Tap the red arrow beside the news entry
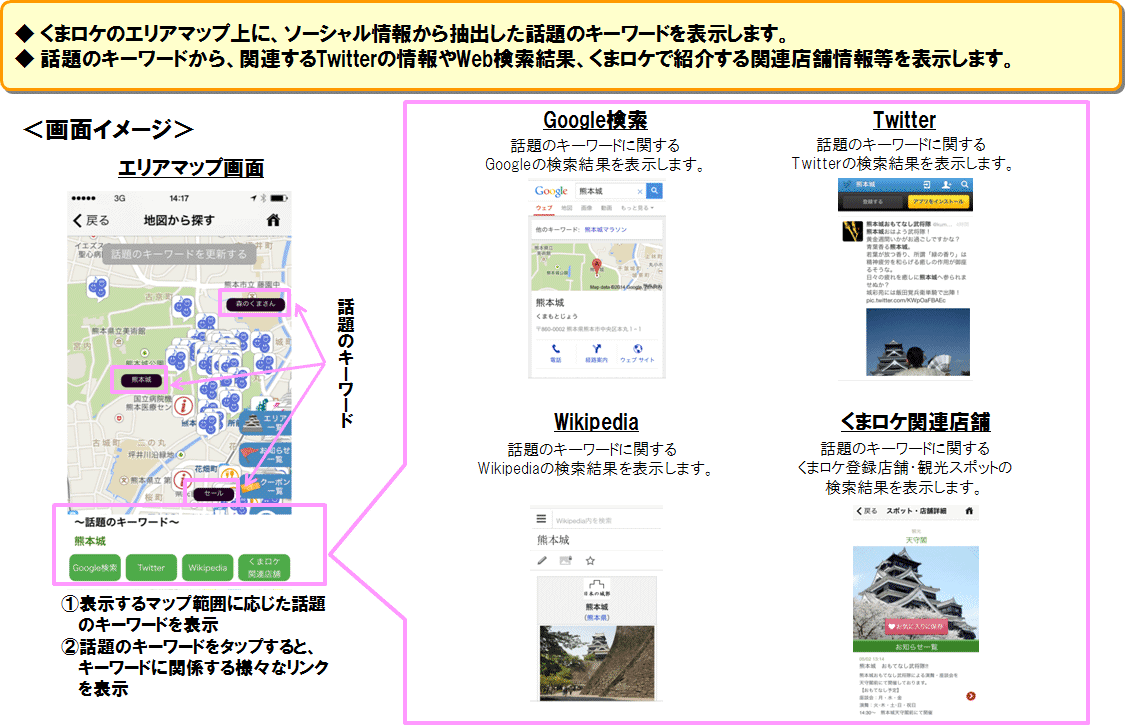Image resolution: width=1125 pixels, height=725 pixels. point(971,696)
